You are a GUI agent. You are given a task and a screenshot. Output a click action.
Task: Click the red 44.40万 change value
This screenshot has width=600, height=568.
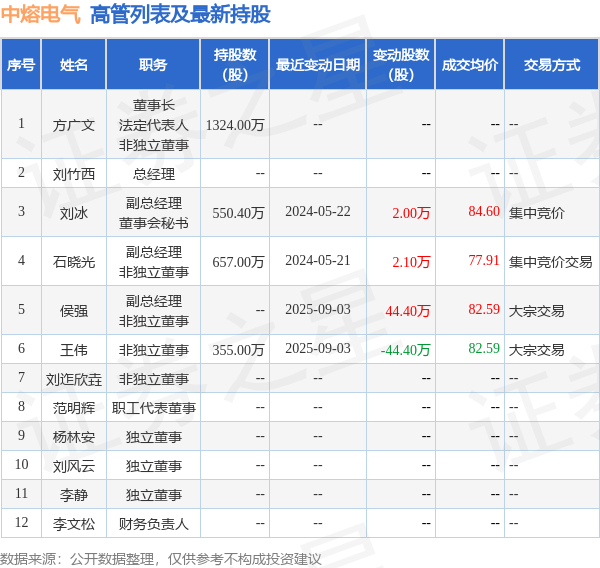[408, 311]
